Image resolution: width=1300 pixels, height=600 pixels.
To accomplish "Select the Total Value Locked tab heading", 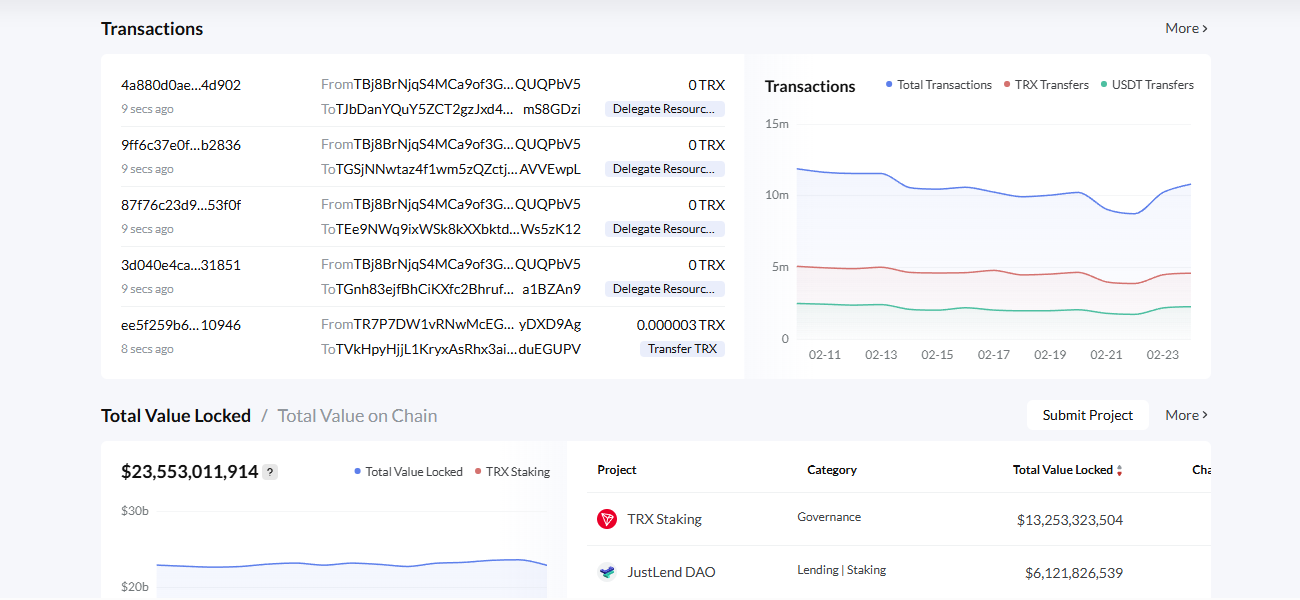I will pos(176,416).
